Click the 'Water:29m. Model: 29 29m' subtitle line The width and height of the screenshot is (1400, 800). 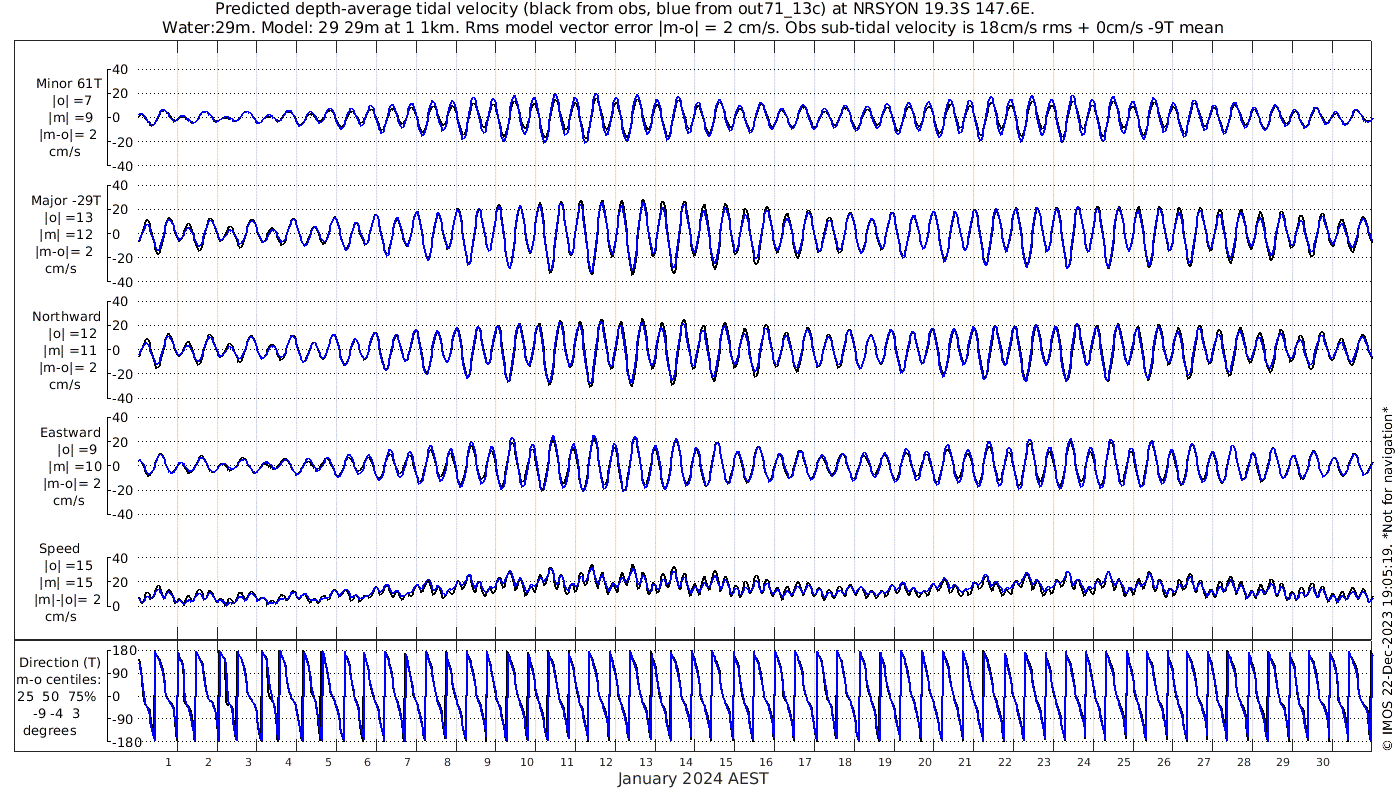tap(693, 27)
